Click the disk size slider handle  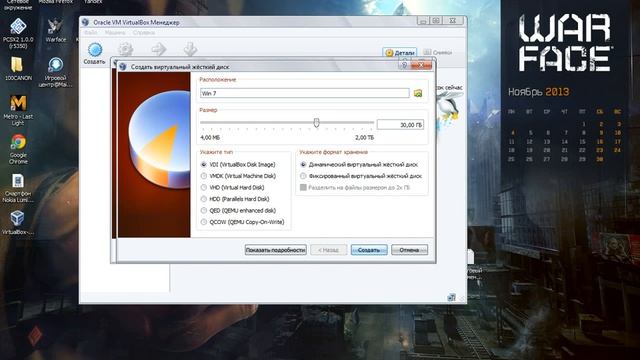[316, 122]
